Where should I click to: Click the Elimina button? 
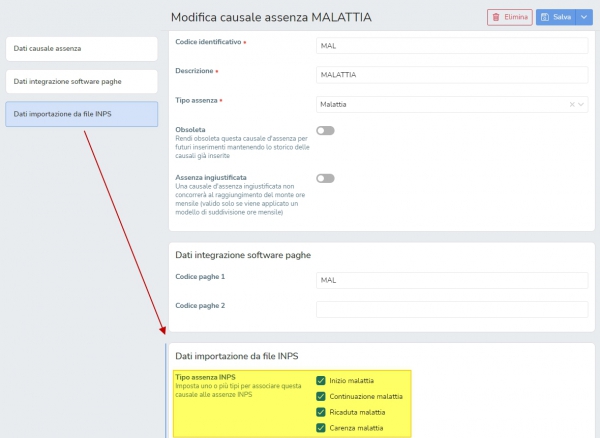[510, 17]
